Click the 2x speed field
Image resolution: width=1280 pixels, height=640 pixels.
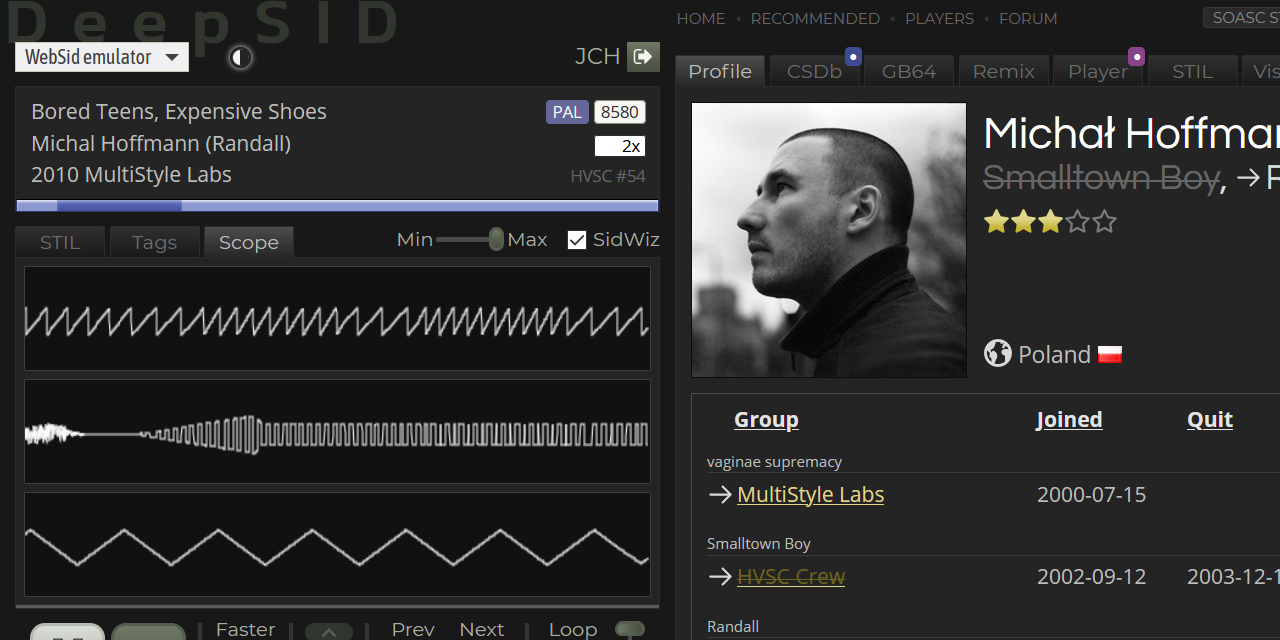click(620, 146)
